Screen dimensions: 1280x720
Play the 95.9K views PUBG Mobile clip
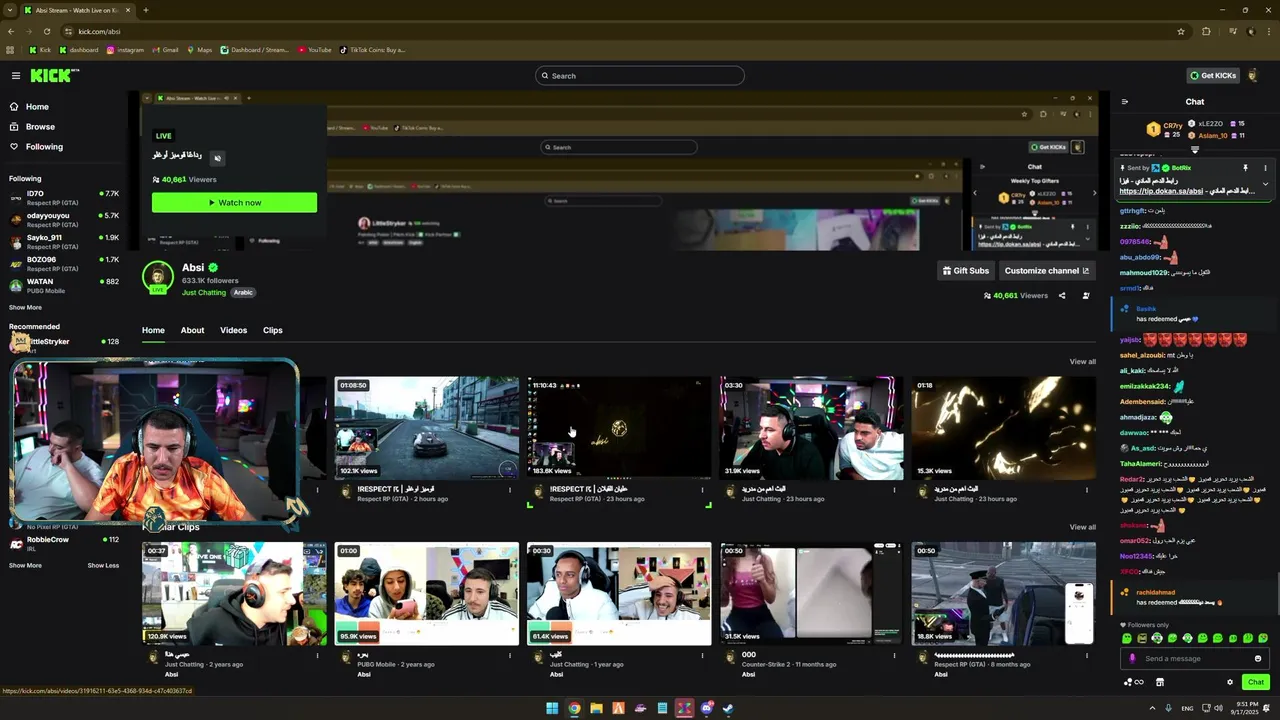[x=426, y=594]
